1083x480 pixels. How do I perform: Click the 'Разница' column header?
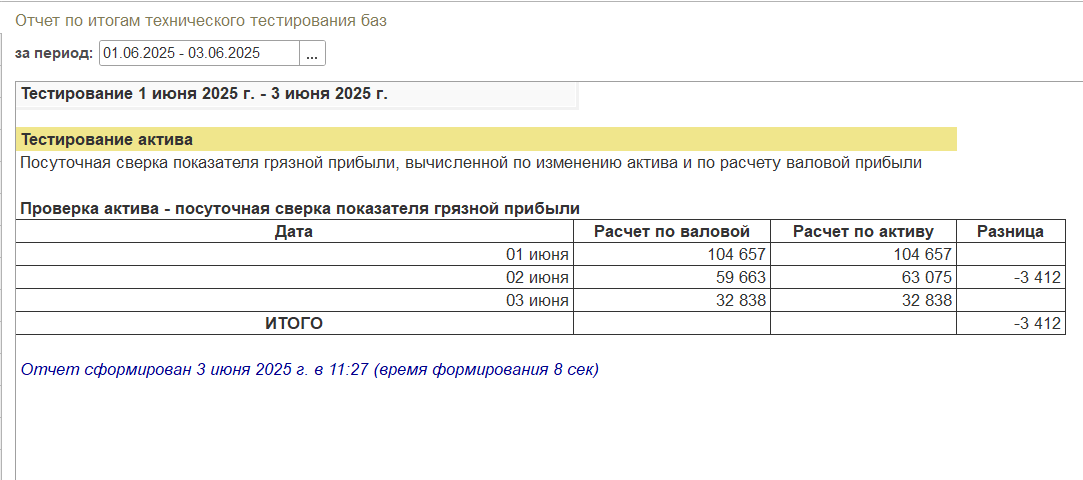pyautogui.click(x=1010, y=232)
